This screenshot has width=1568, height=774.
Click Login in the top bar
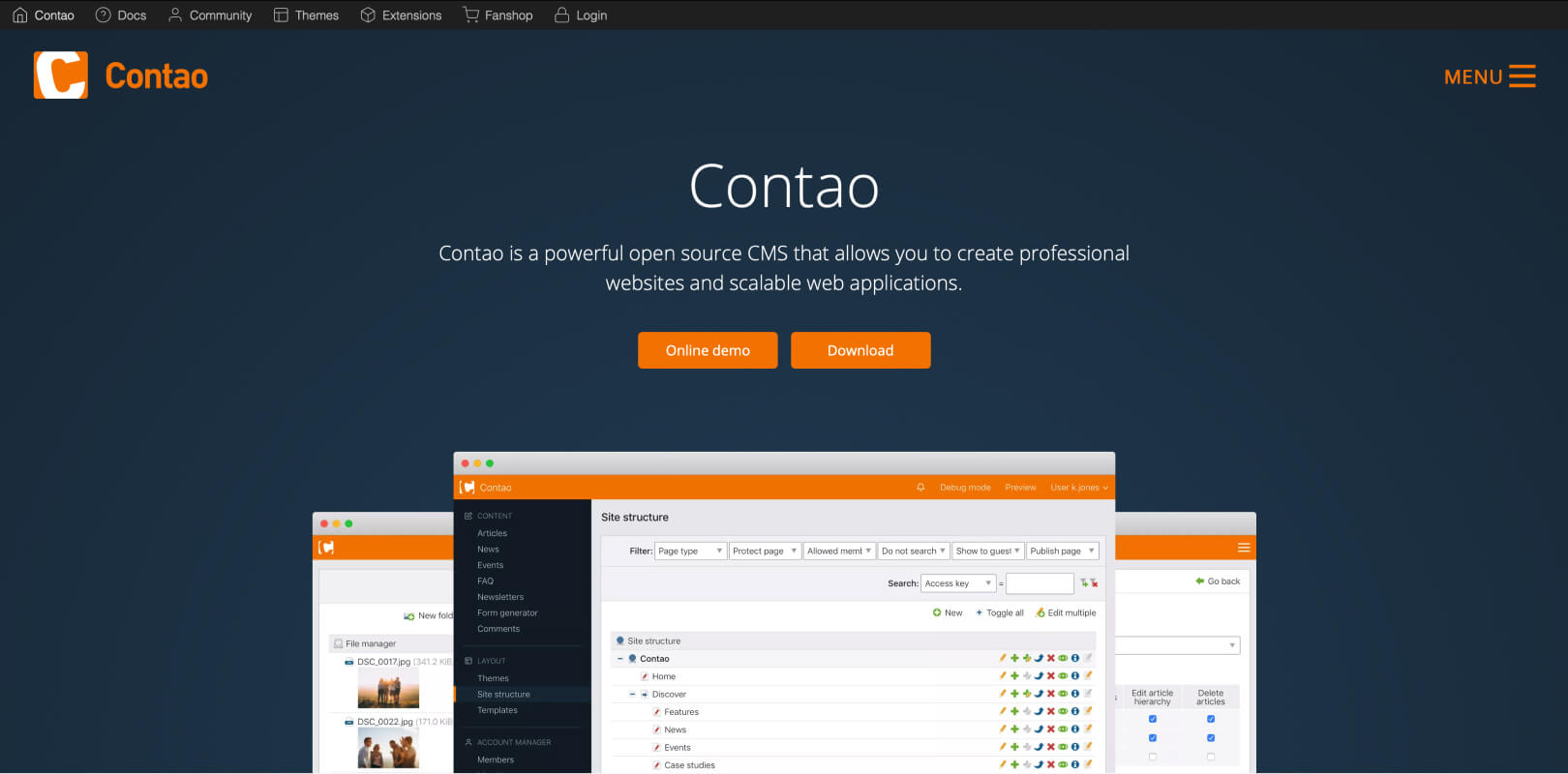[581, 15]
